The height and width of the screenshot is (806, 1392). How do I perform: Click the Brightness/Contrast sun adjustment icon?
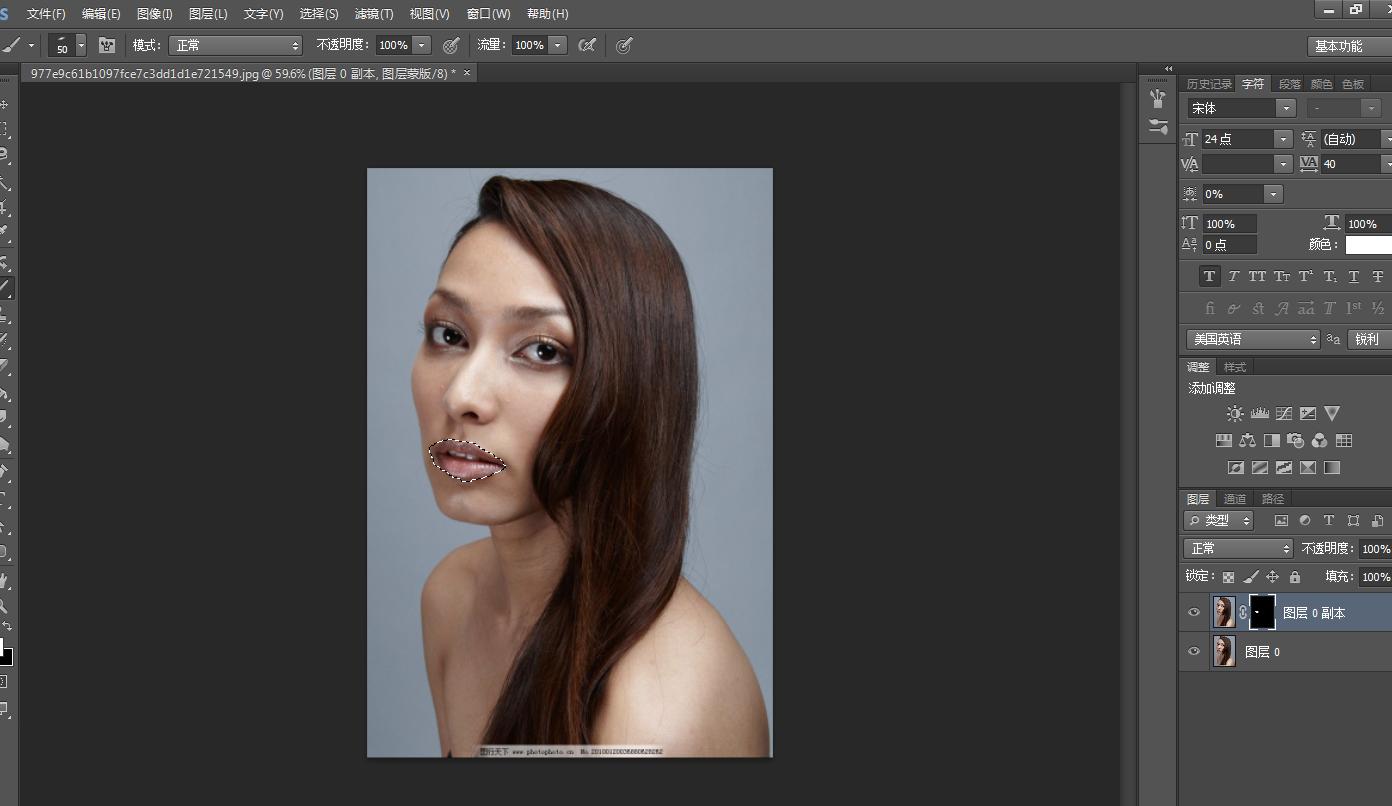coord(1235,413)
